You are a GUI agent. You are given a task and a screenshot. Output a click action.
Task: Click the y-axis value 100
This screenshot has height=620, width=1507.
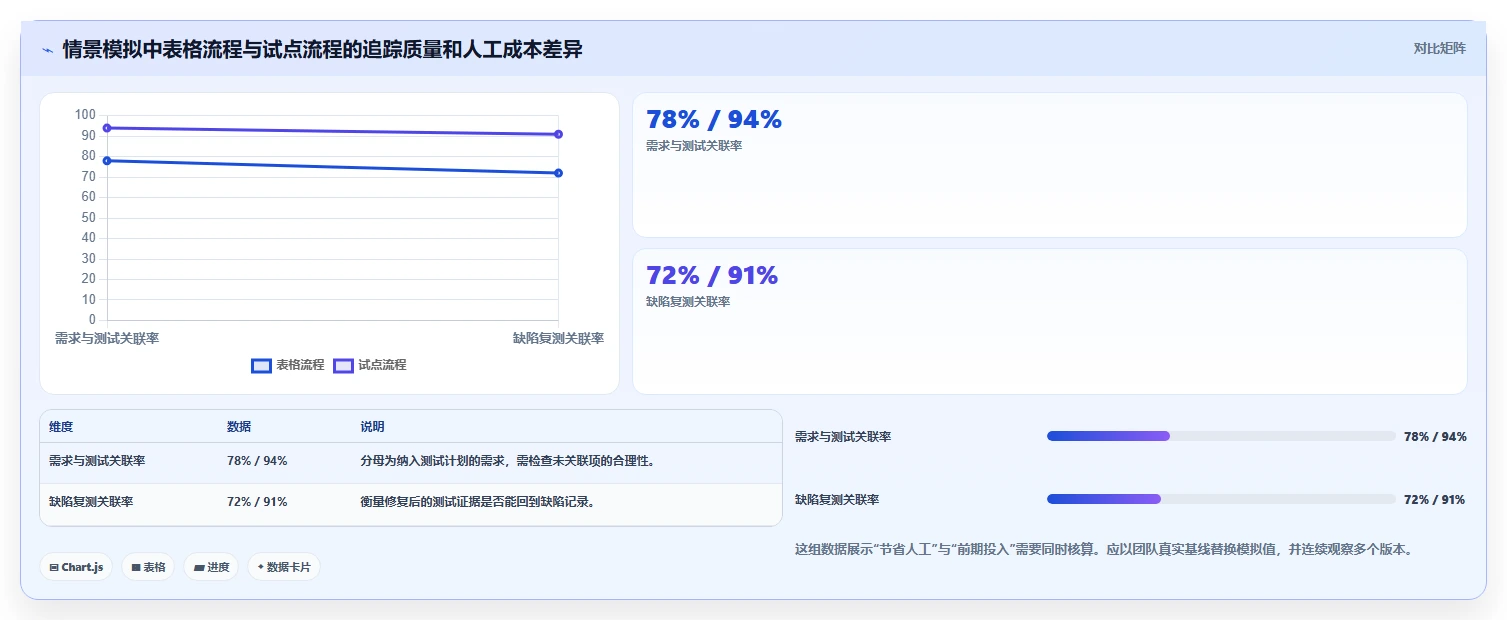point(85,115)
